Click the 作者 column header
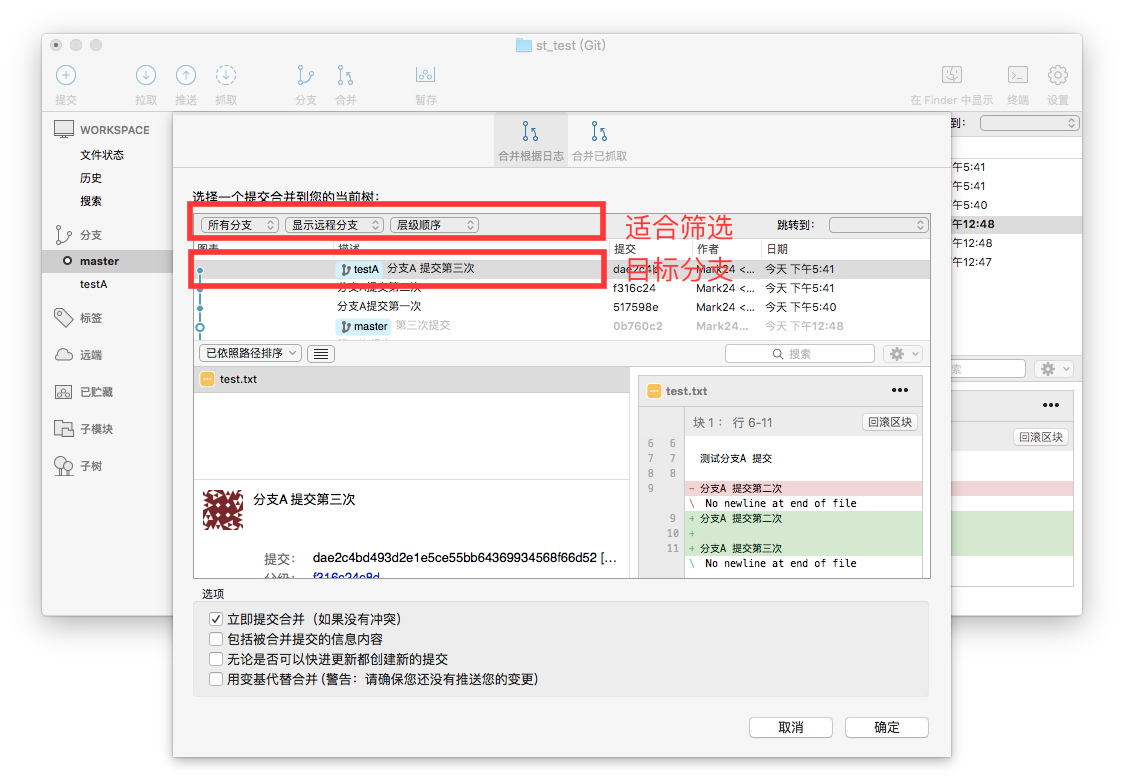This screenshot has height=778, width=1124. pyautogui.click(x=708, y=249)
